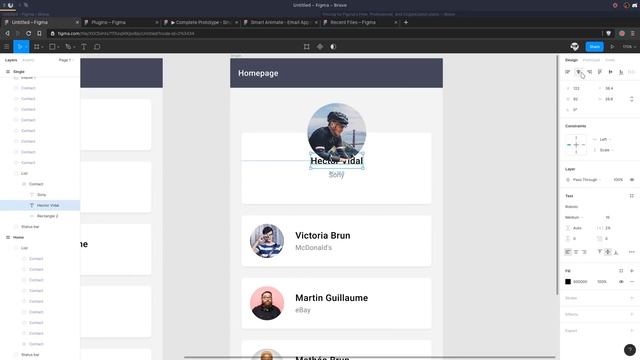Open vertical constraint Scale dropdown
The height and width of the screenshot is (360, 640).
[604, 150]
